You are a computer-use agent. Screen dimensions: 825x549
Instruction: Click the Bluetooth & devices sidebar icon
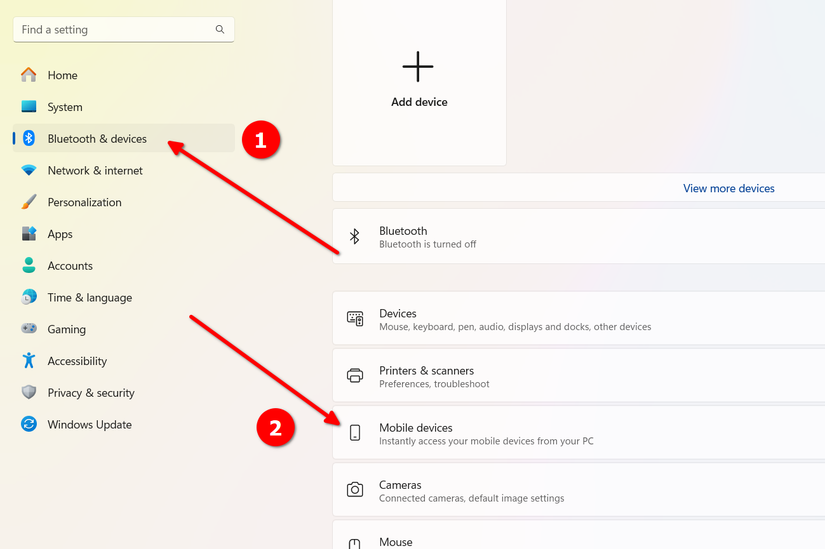pos(28,138)
